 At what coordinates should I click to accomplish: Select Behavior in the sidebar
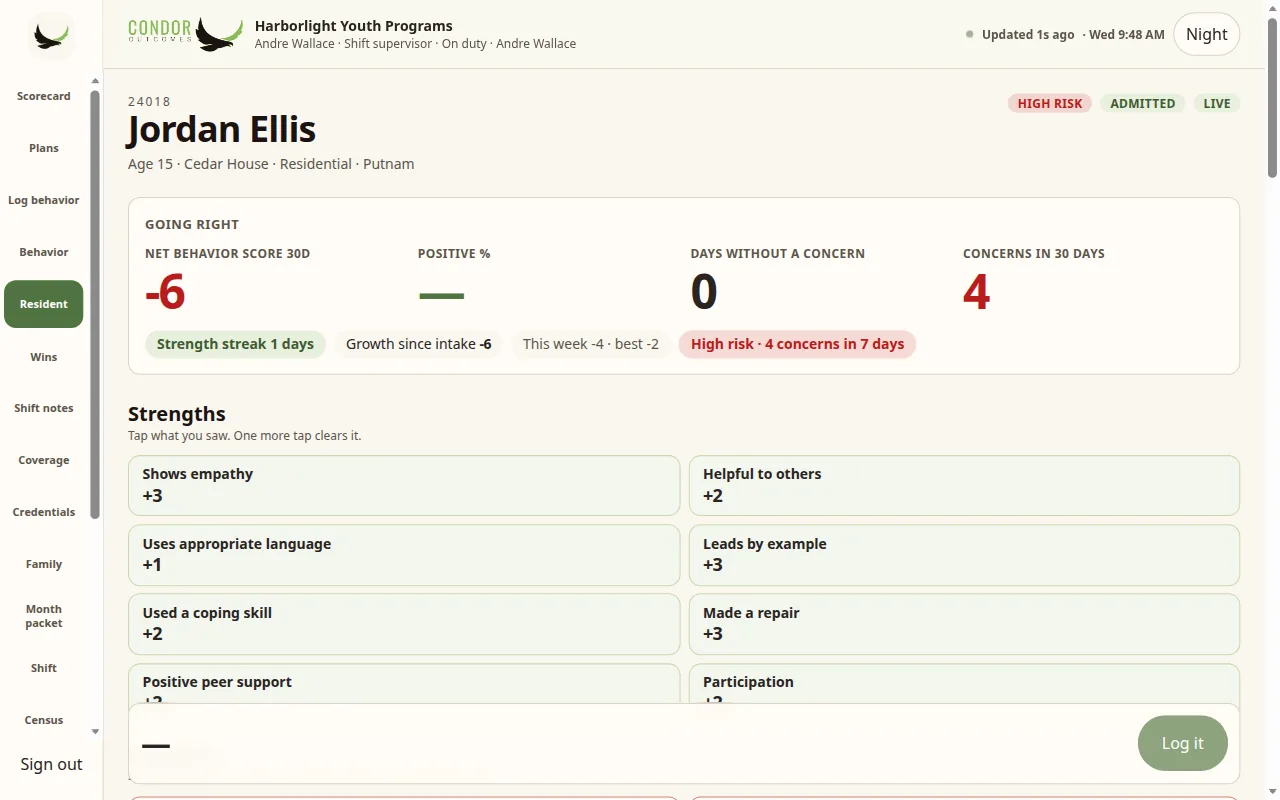coord(44,252)
